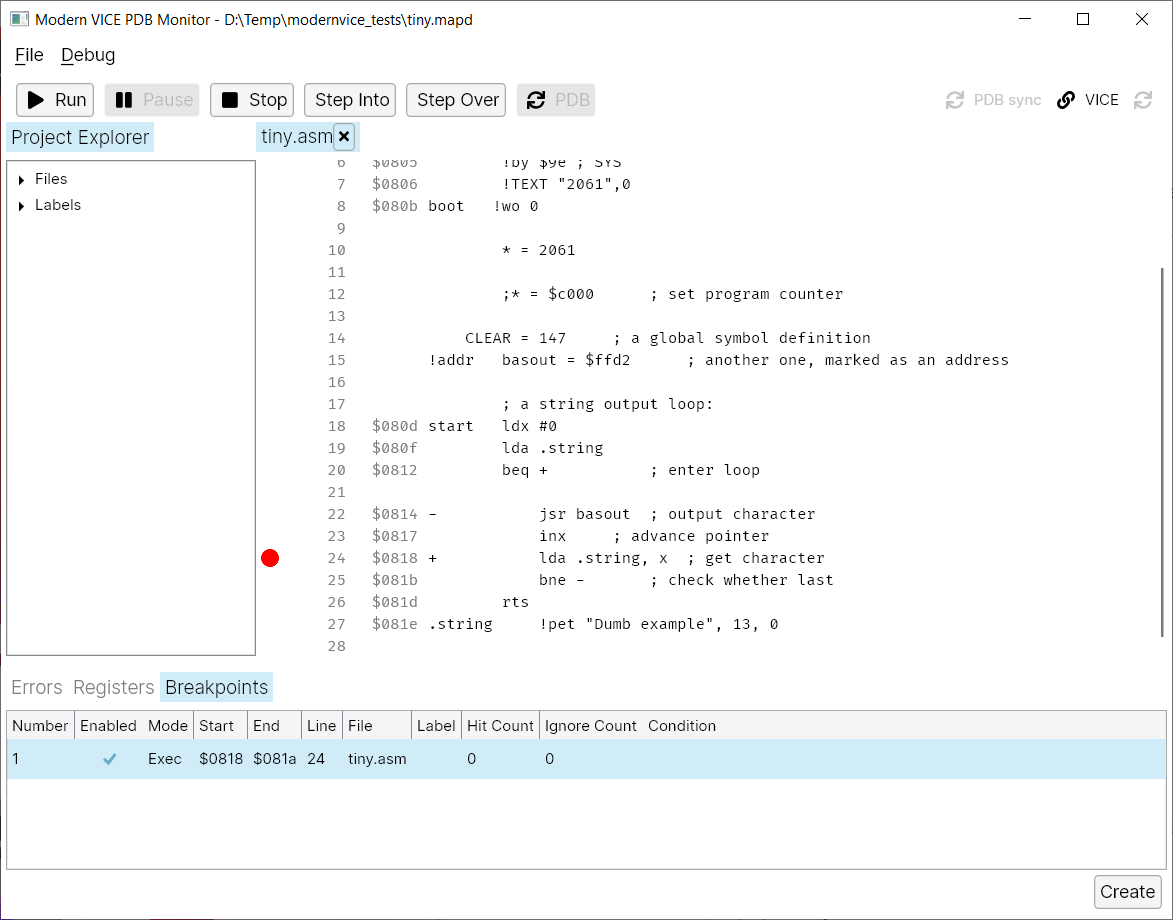Switch to the Errors tab
This screenshot has height=920, width=1173.
point(37,687)
